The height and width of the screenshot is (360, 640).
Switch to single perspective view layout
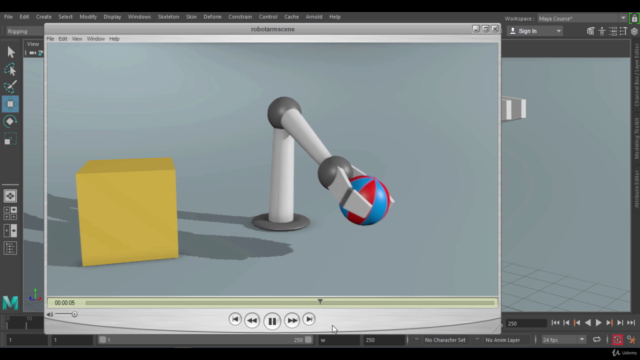(x=10, y=196)
